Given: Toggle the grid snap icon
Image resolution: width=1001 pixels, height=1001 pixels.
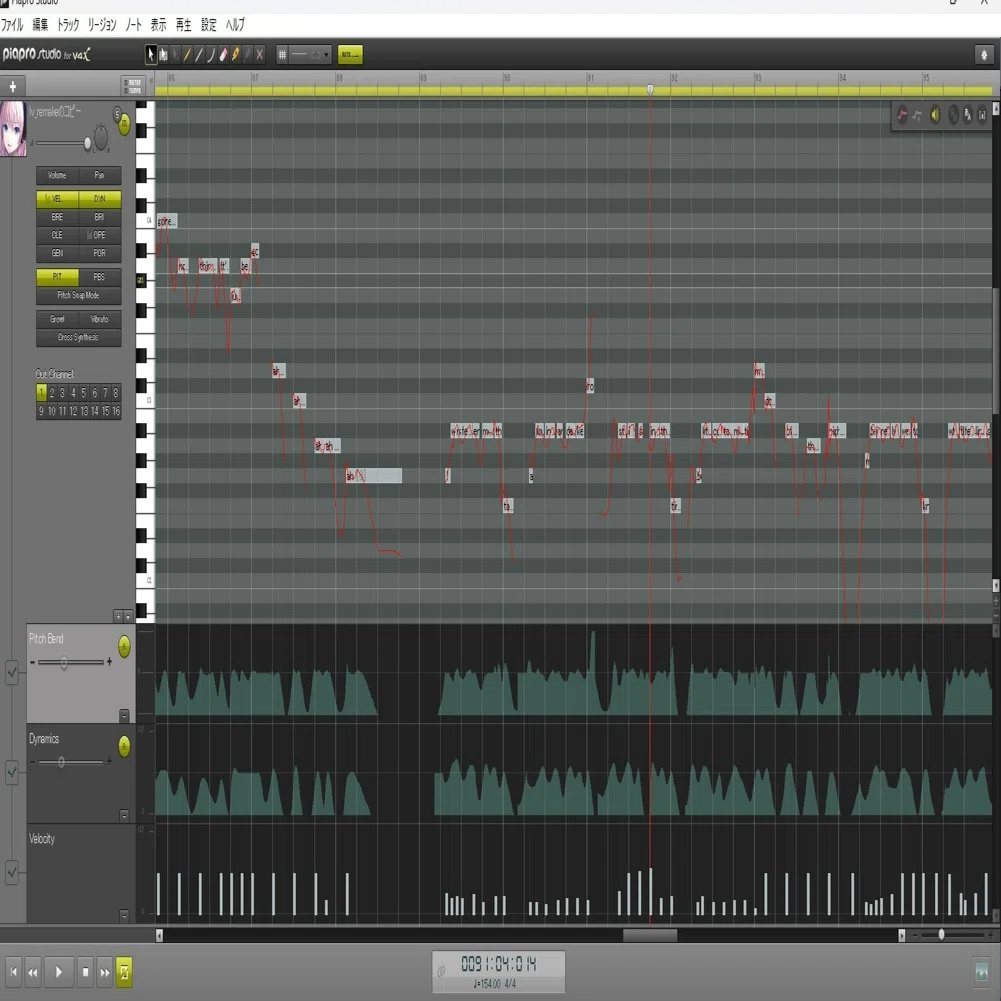Looking at the screenshot, I should 282,55.
